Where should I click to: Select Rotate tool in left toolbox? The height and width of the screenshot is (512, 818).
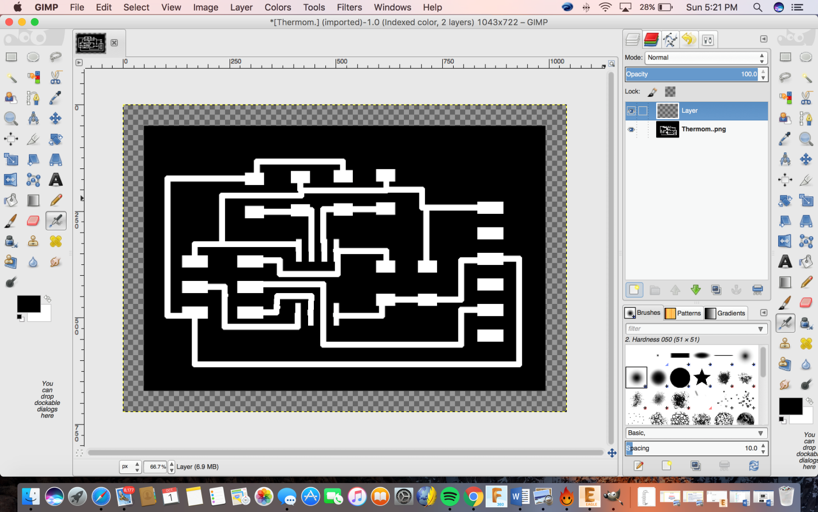coord(56,139)
